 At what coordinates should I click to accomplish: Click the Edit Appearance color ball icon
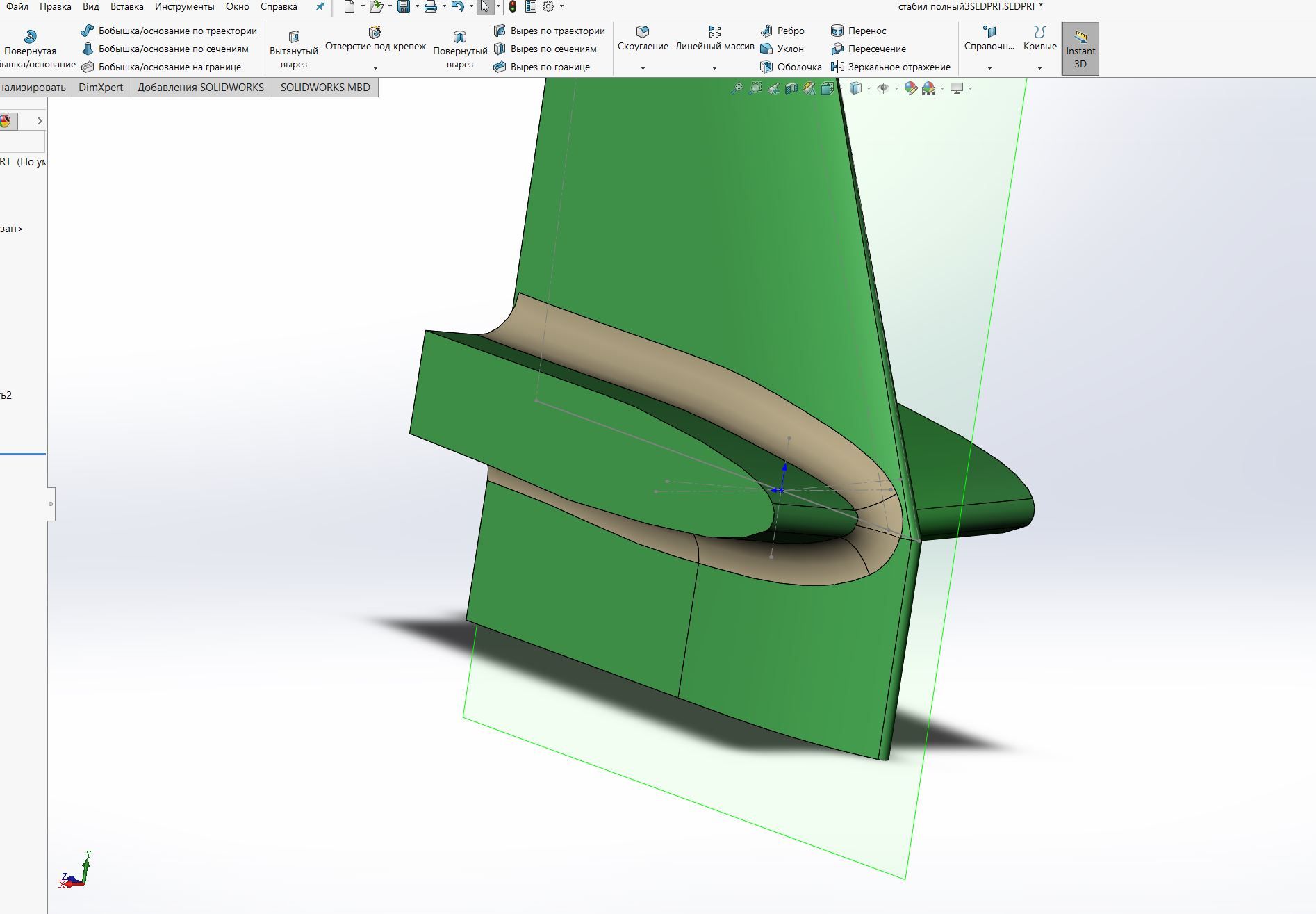click(910, 88)
